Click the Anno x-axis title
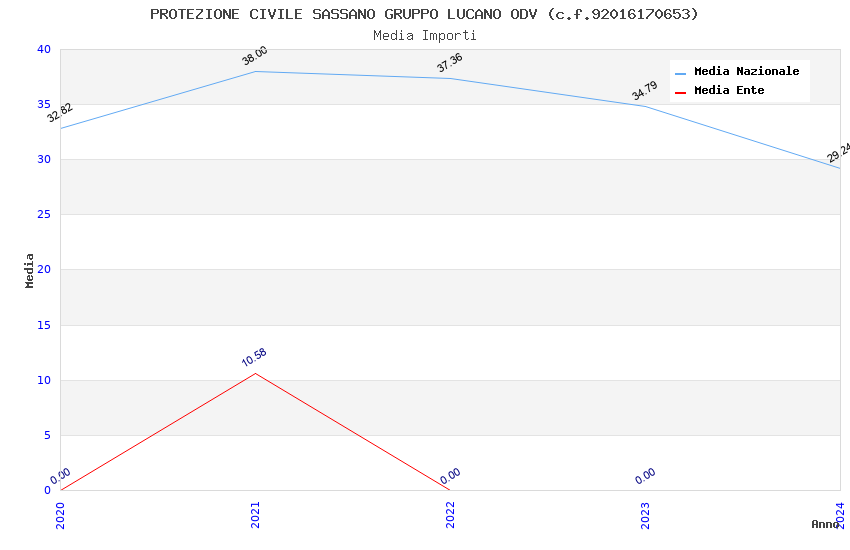The height and width of the screenshot is (550, 850). (825, 524)
